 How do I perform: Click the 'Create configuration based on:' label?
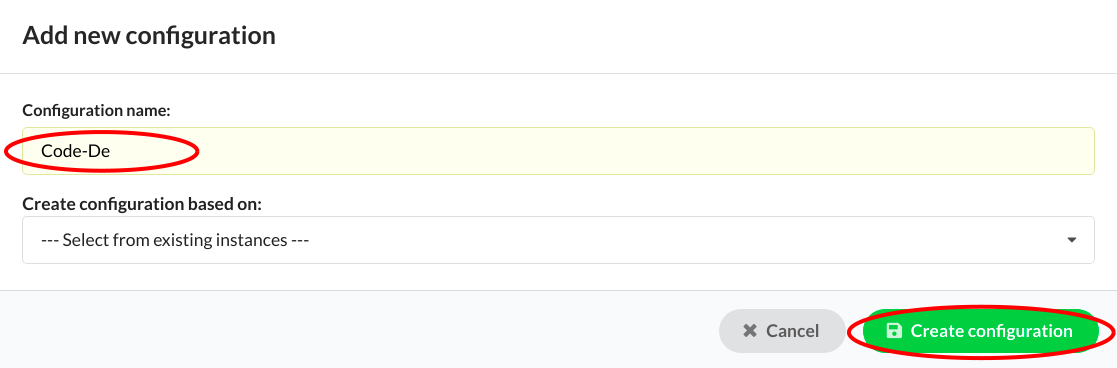point(142,204)
